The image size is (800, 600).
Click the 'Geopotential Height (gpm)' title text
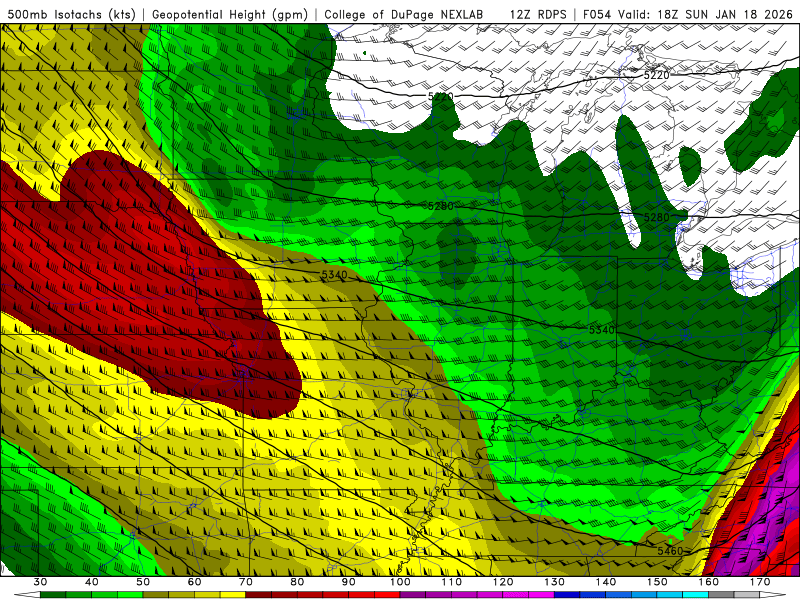click(230, 14)
